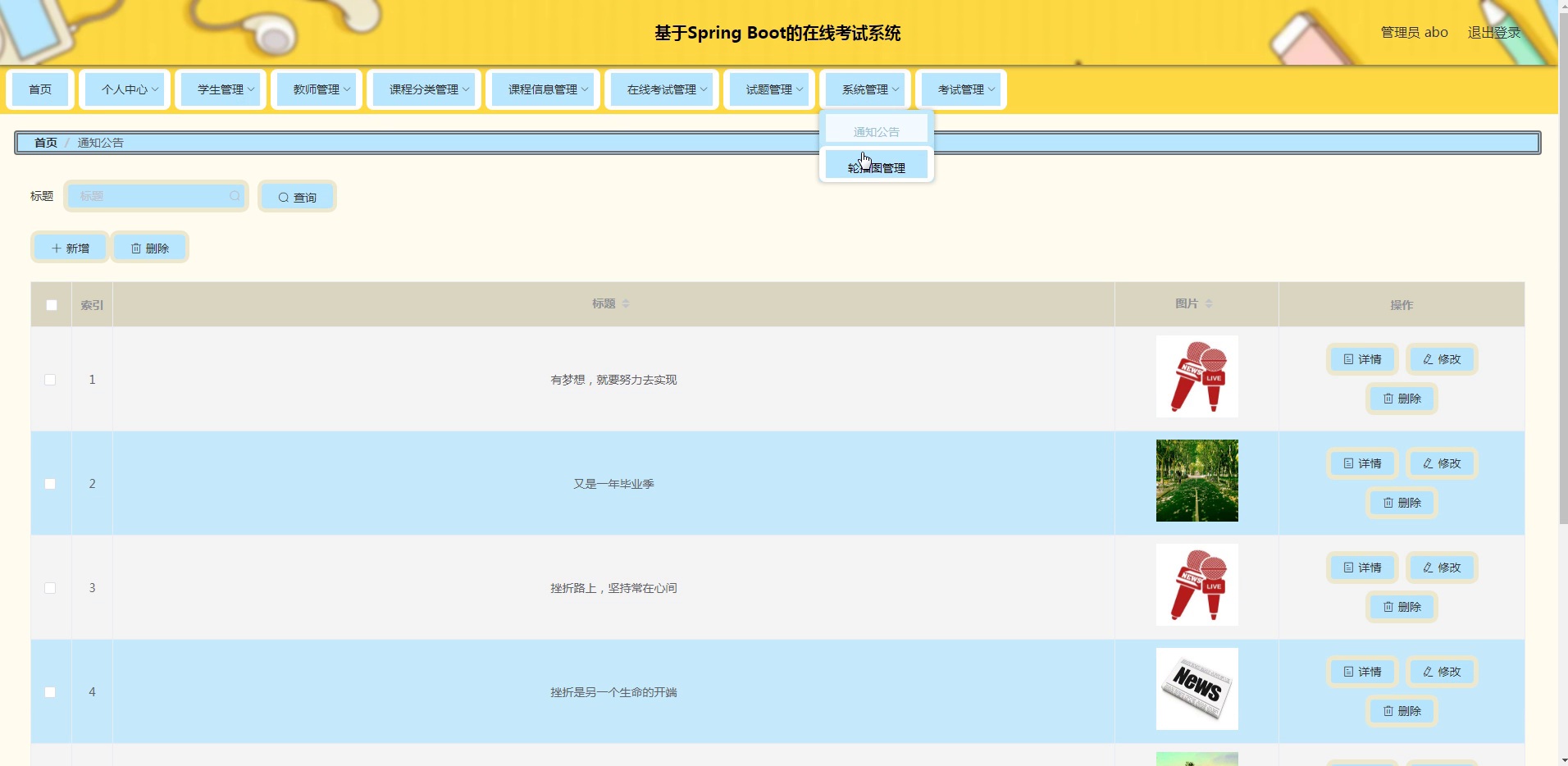Click 退出登录 to log out
The width and height of the screenshot is (1568, 766).
pos(1494,33)
